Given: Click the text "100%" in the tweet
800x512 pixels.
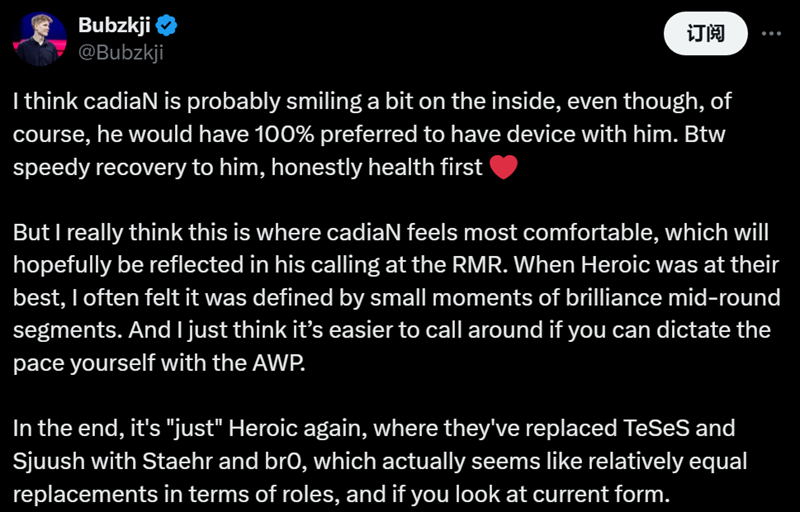Looking at the screenshot, I should 284,135.
